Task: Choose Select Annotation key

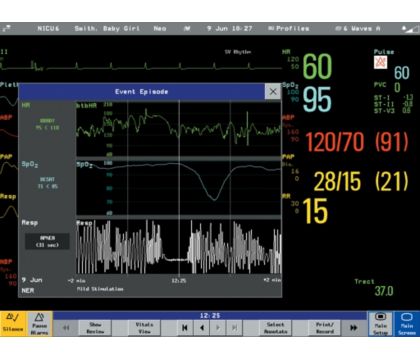Action: click(x=276, y=328)
